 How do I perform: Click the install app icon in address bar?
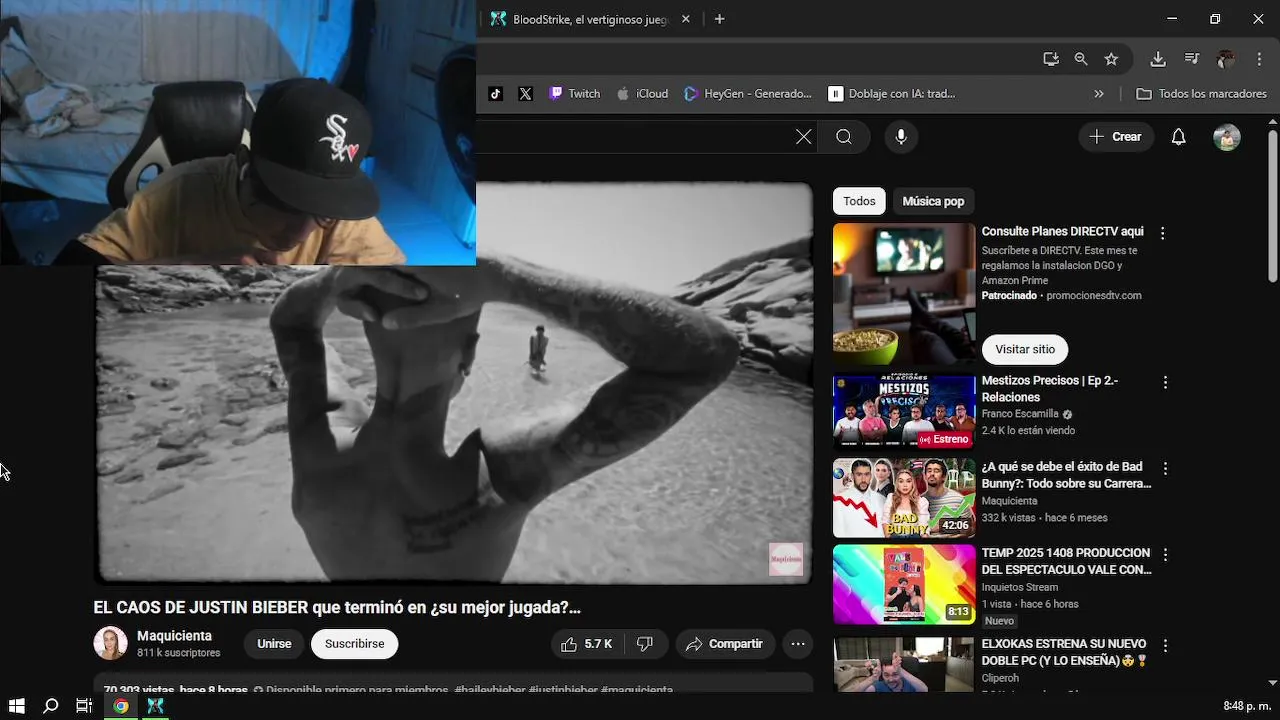click(x=1051, y=59)
